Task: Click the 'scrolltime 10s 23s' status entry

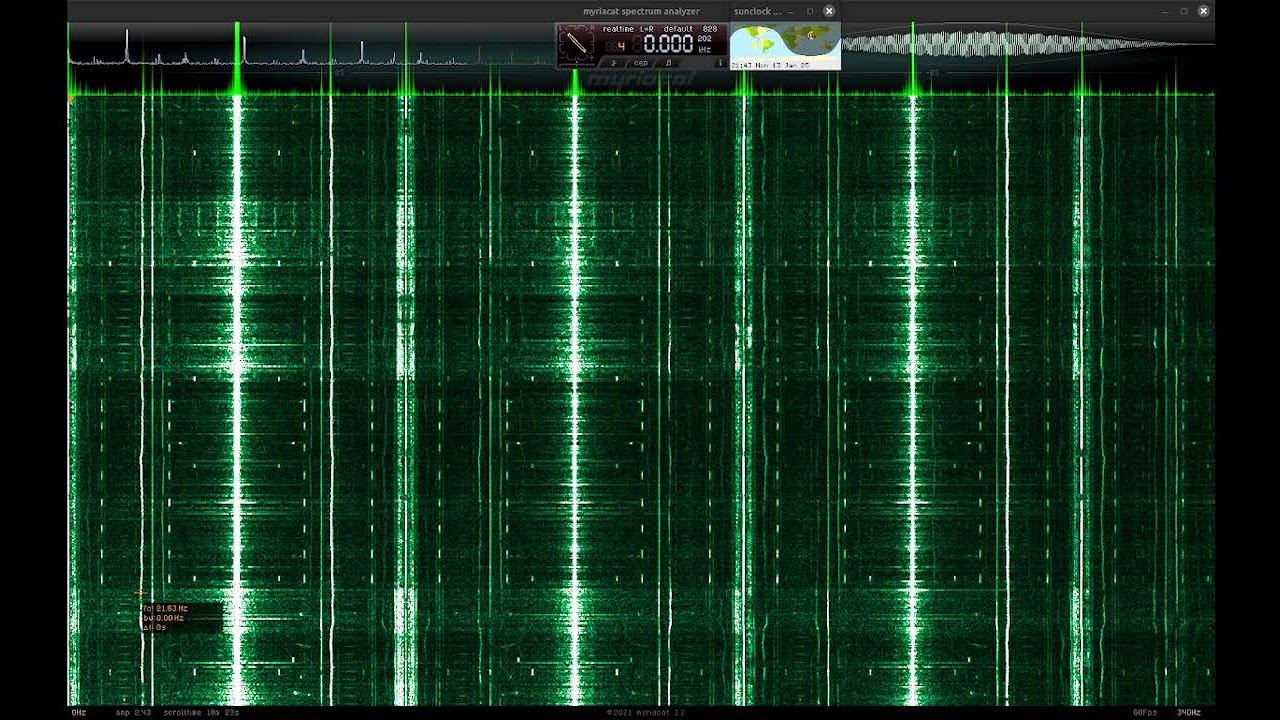Action: [201, 712]
